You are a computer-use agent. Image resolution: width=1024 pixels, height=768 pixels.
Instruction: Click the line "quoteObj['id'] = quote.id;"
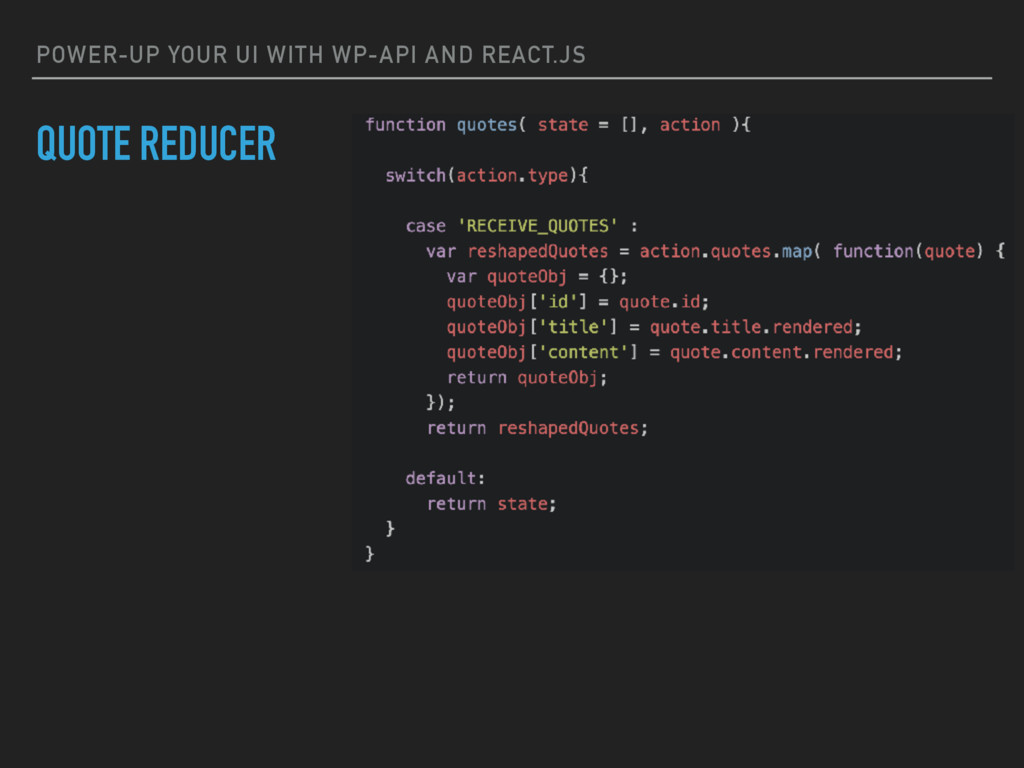pos(578,302)
